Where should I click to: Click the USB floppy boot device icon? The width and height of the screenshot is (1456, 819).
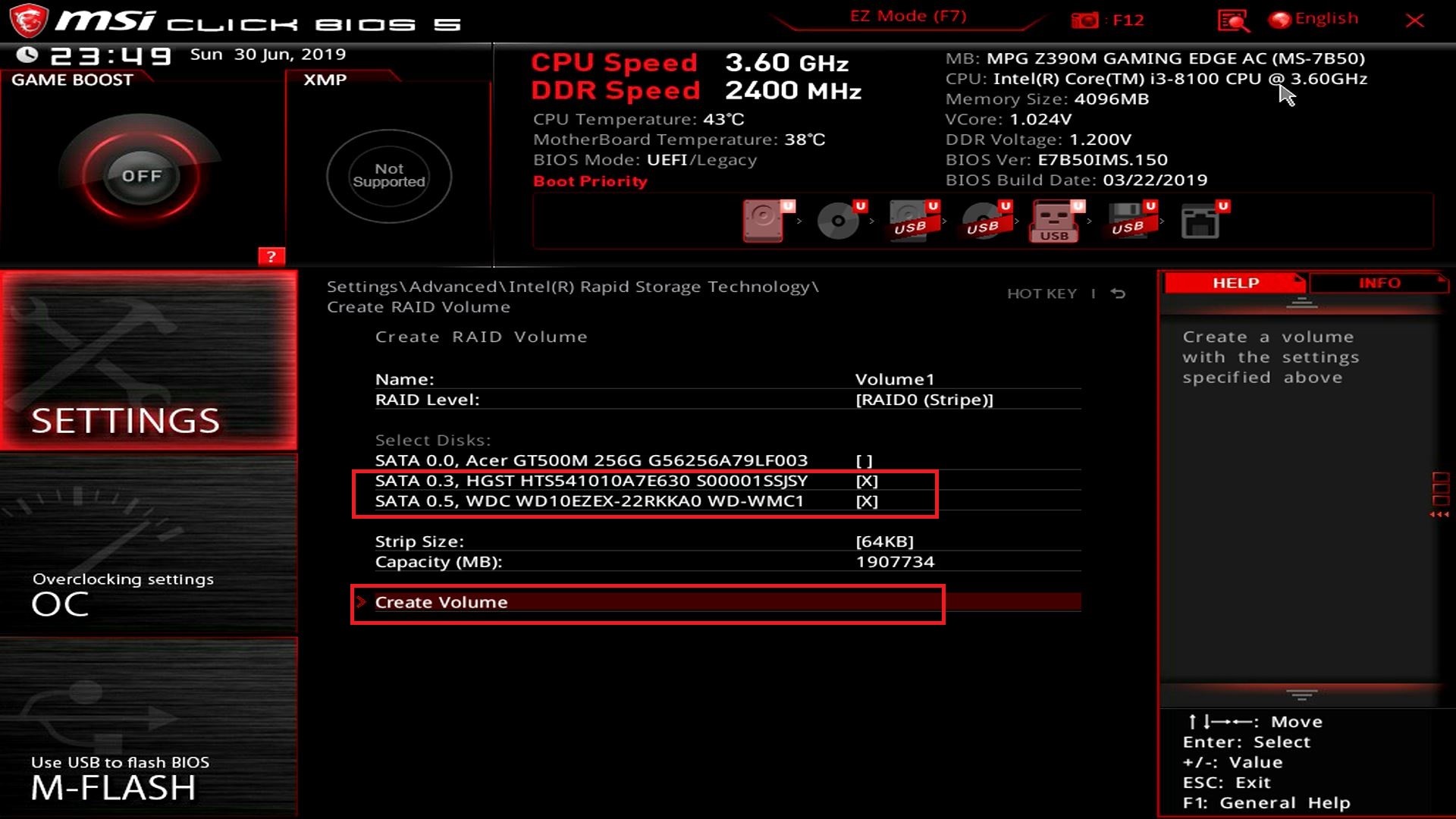click(1128, 221)
